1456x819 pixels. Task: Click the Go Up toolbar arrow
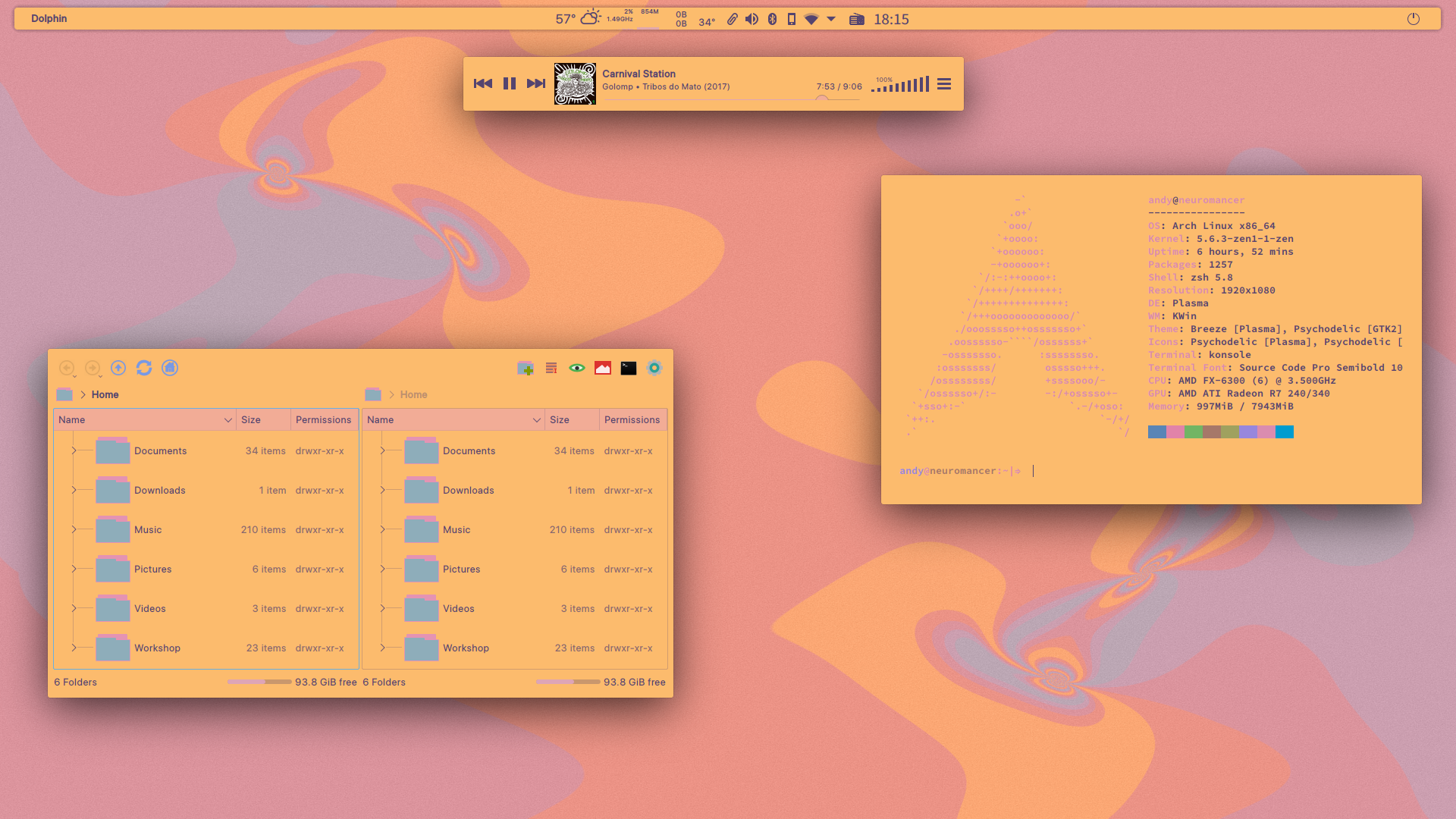[118, 368]
